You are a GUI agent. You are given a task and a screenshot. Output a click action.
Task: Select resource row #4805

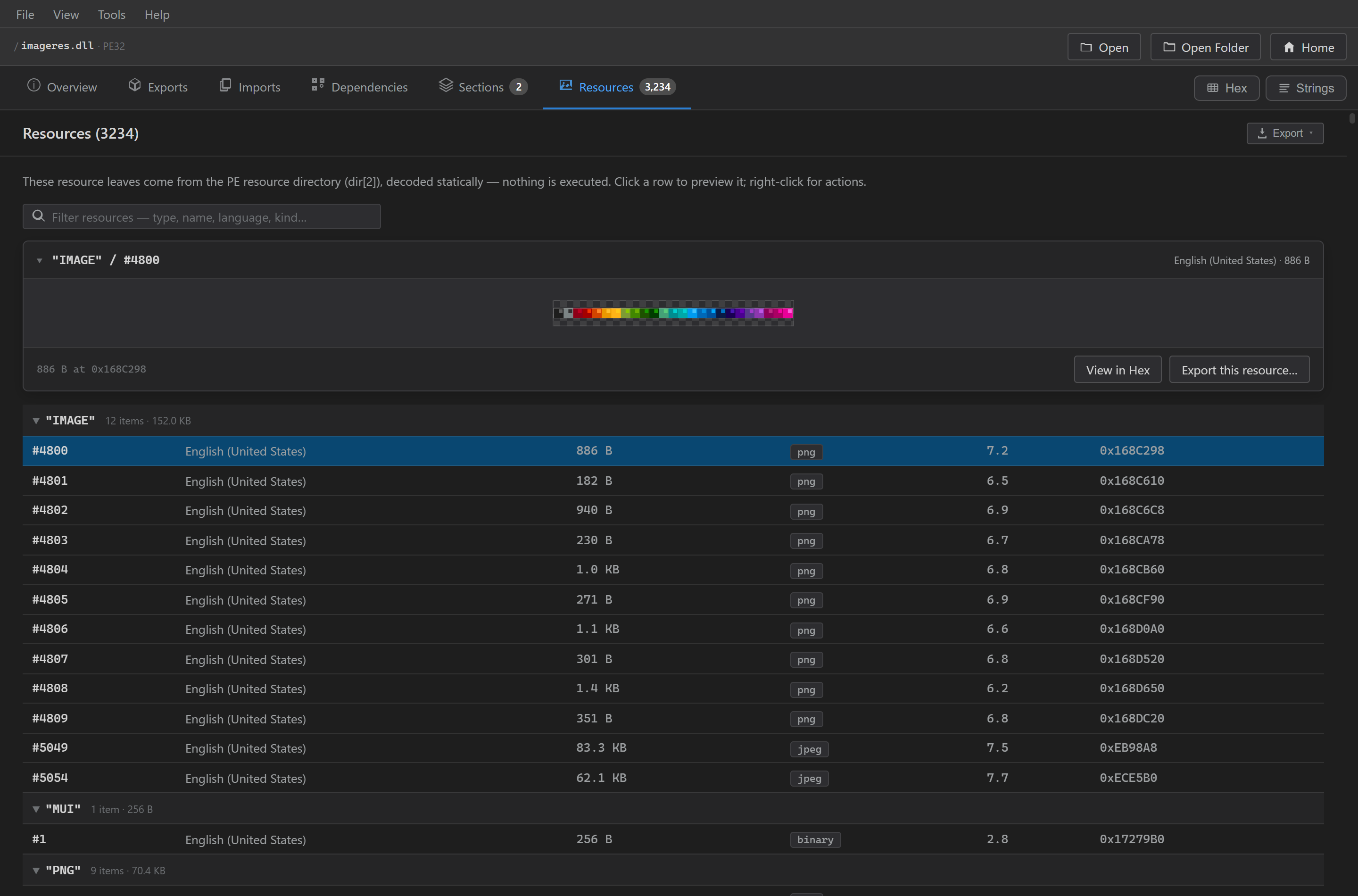coord(673,600)
